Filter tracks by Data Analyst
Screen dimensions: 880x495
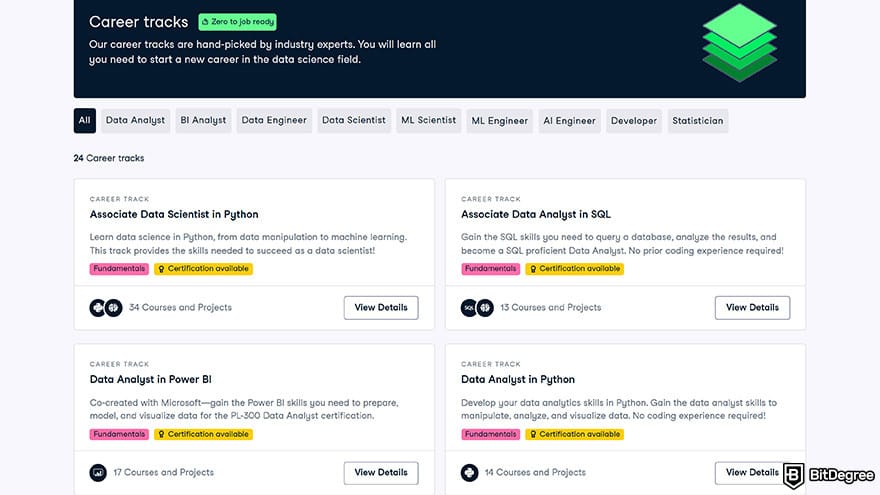[135, 121]
